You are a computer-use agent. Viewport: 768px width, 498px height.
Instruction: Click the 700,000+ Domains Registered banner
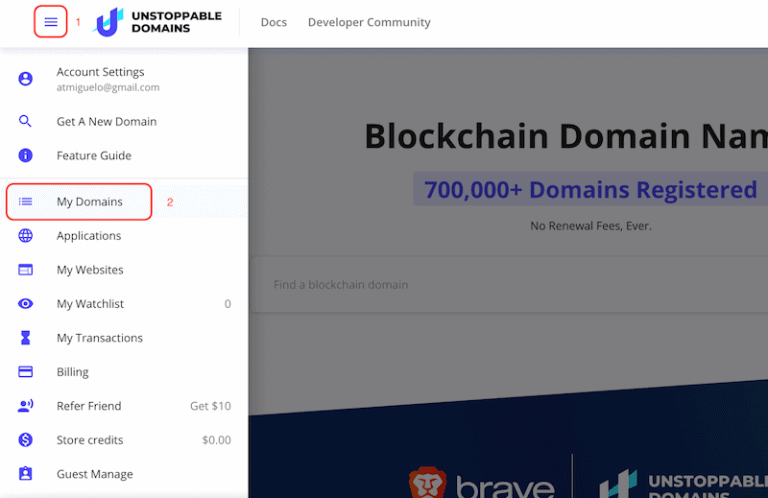click(590, 189)
